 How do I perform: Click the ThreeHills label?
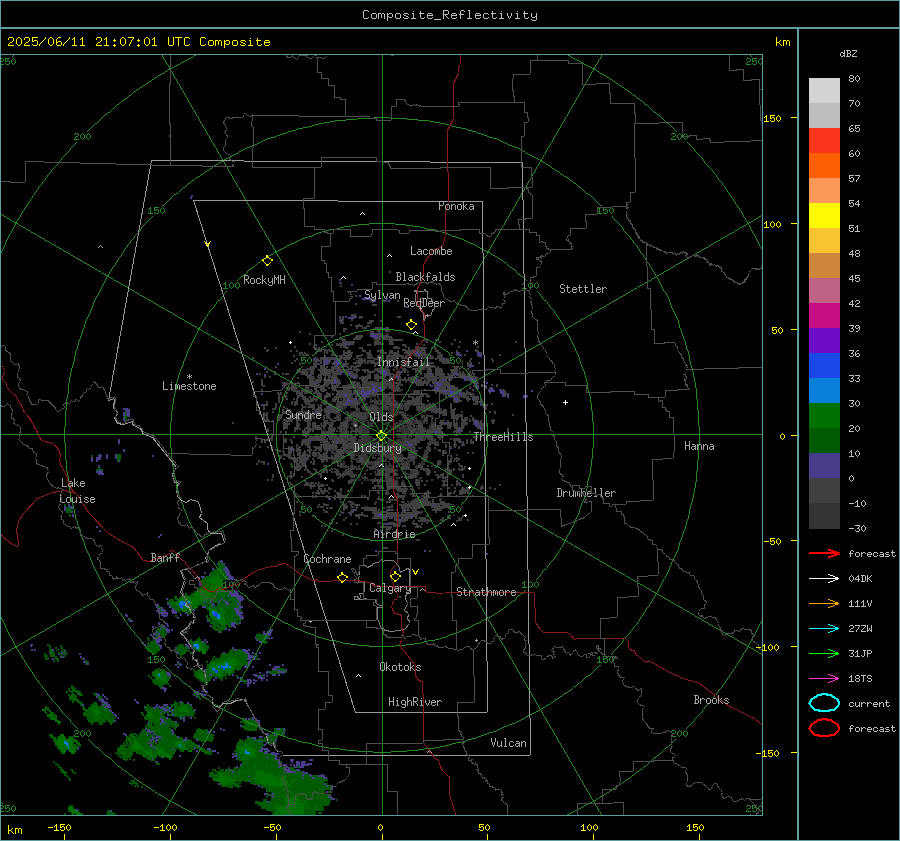[x=503, y=437]
